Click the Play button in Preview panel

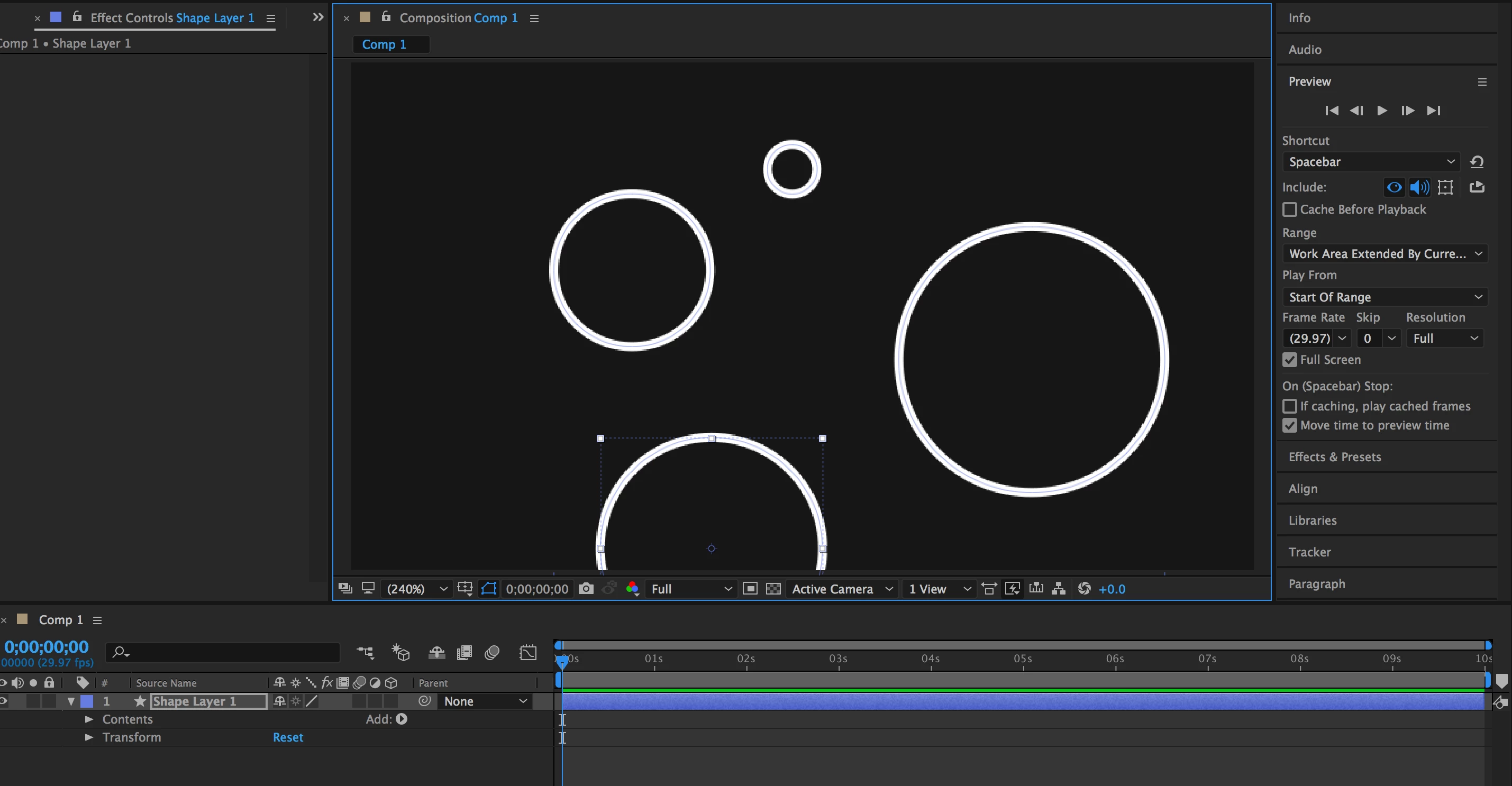[1382, 111]
